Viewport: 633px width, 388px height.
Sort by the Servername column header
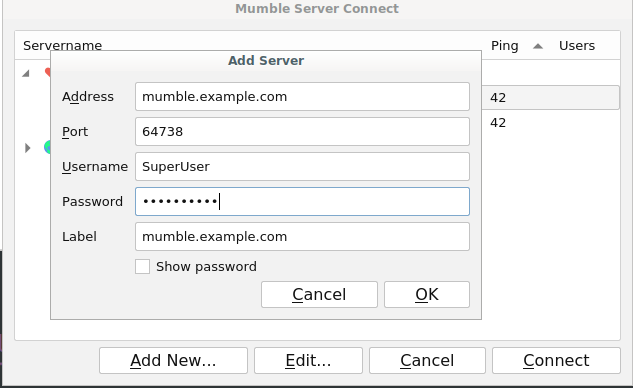point(63,46)
